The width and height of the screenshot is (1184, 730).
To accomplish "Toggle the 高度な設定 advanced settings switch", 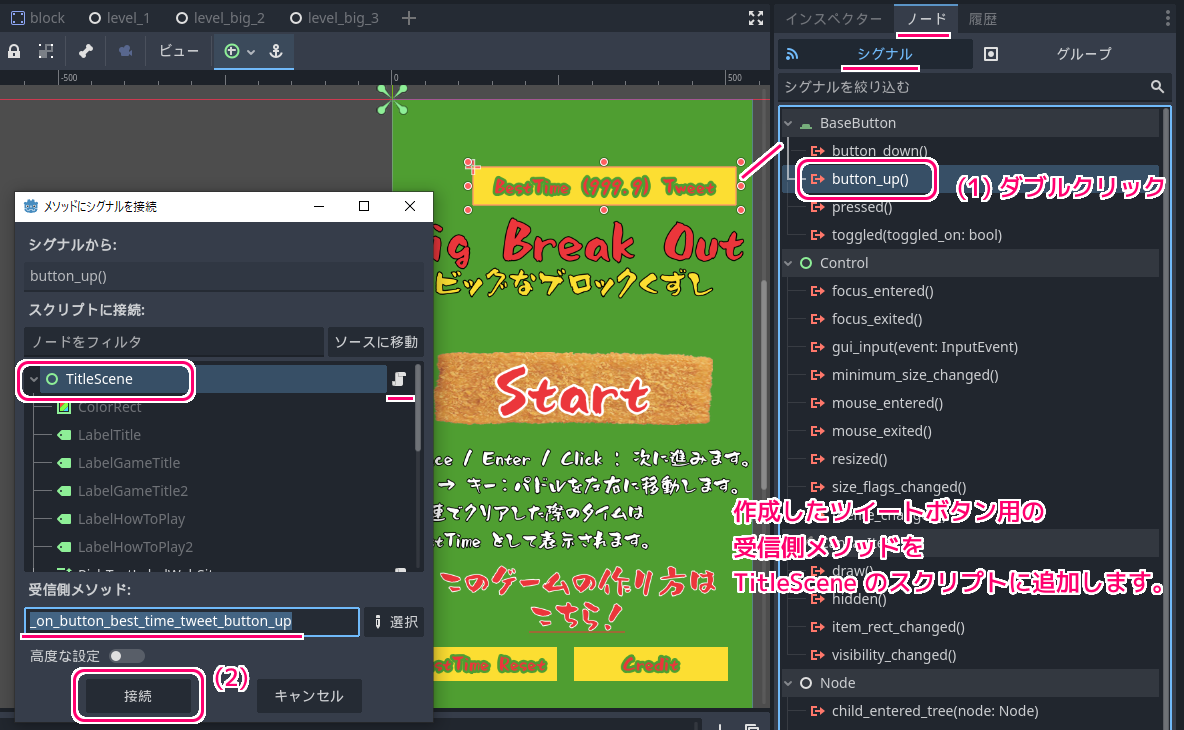I will click(x=127, y=656).
